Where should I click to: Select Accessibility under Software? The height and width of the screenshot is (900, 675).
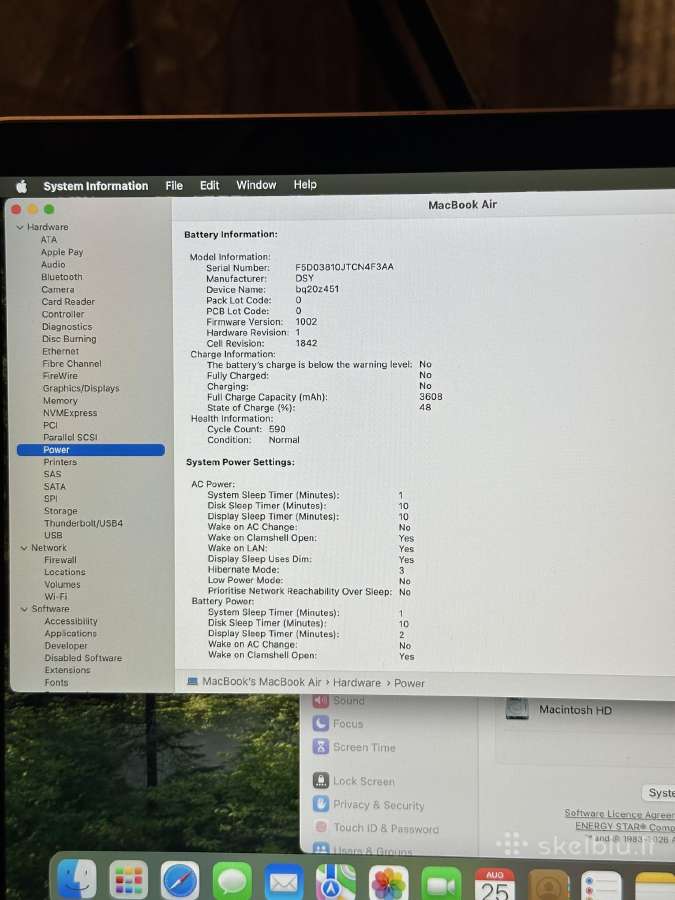[x=71, y=621]
